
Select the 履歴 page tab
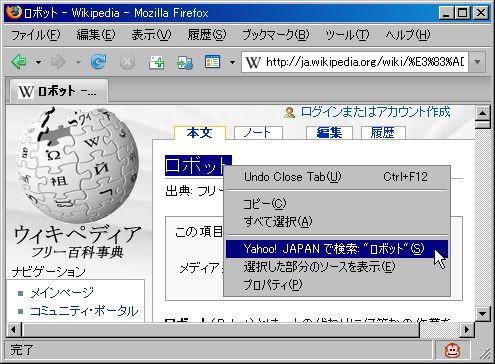click(x=383, y=133)
